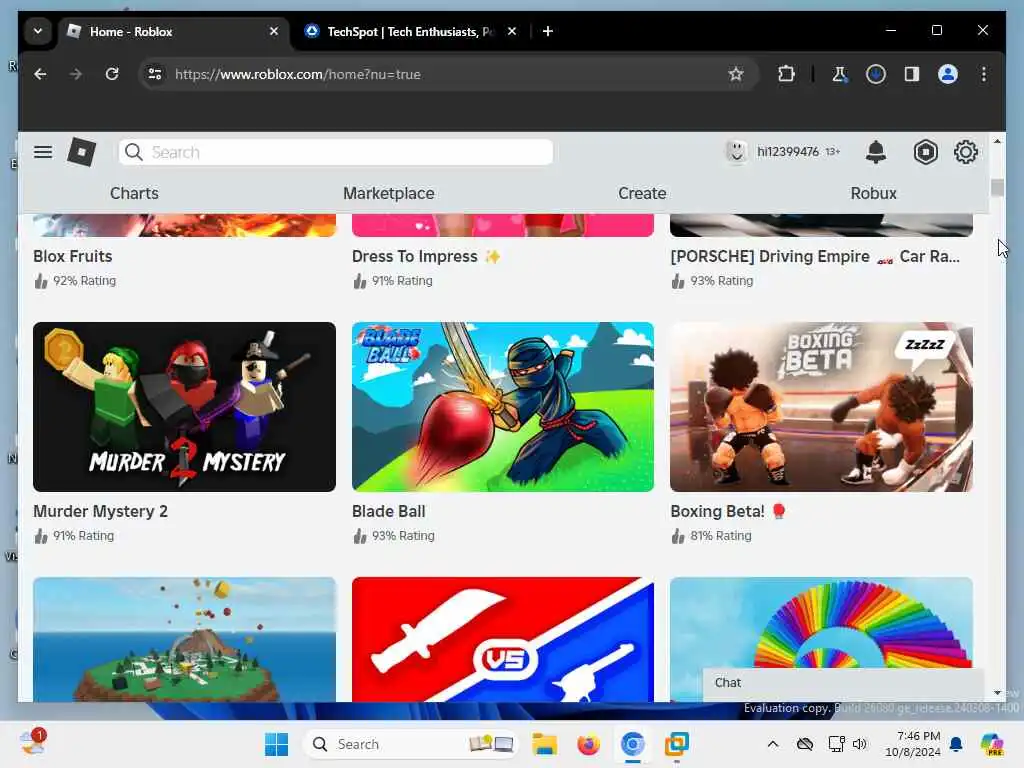
Task: Open the Chrome Labs flask icon
Action: 840,74
